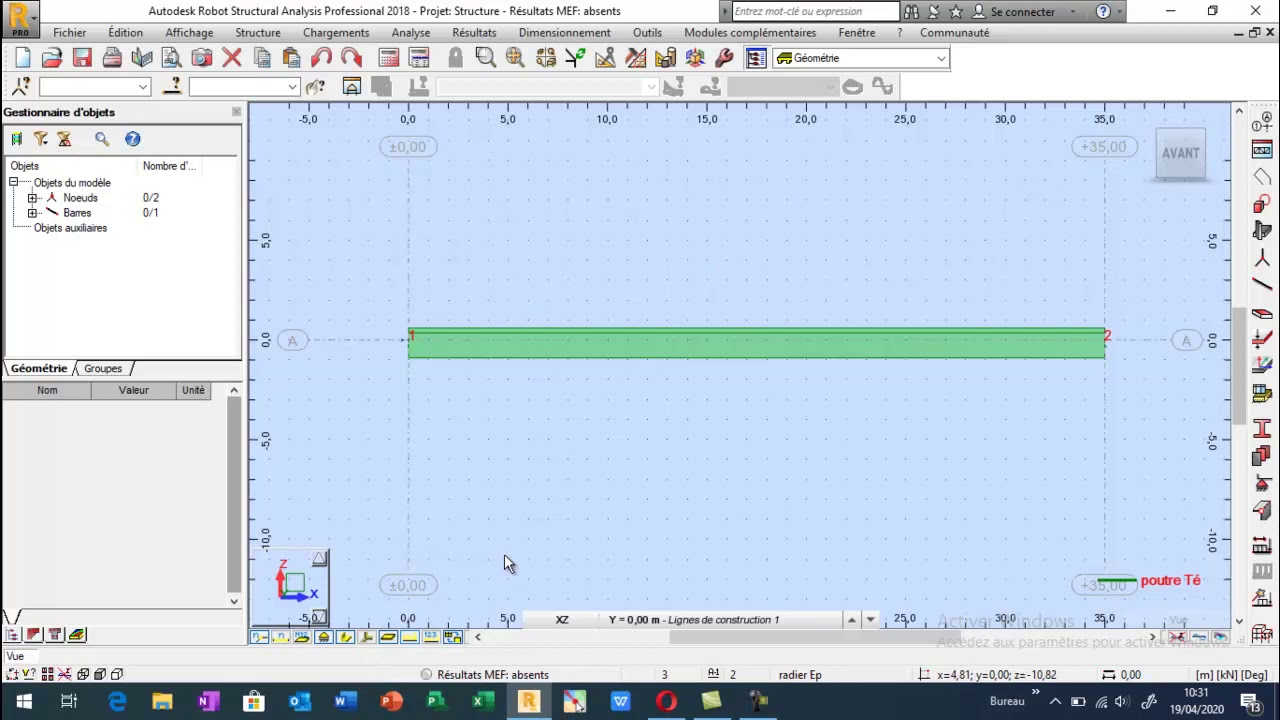The image size is (1280, 720).
Task: Click the properties panel vertical scrollbar
Action: coord(234,495)
